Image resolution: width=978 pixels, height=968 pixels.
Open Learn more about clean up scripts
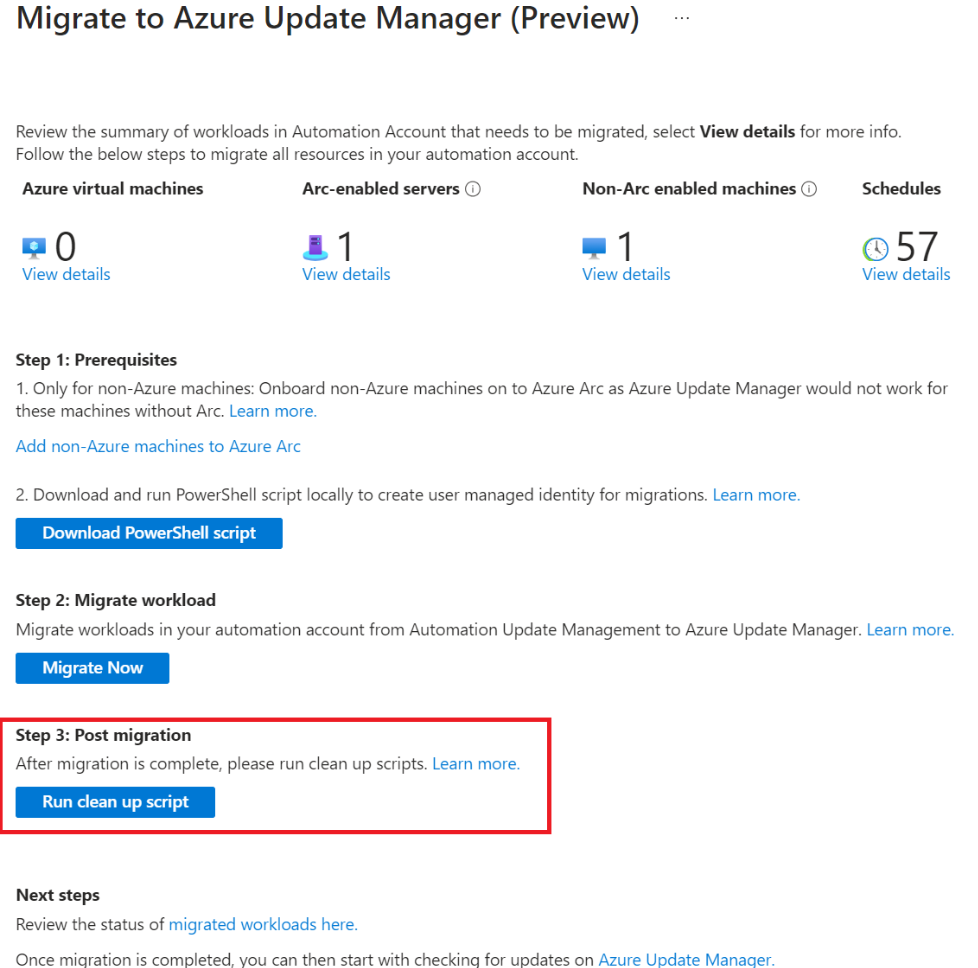[x=476, y=764]
